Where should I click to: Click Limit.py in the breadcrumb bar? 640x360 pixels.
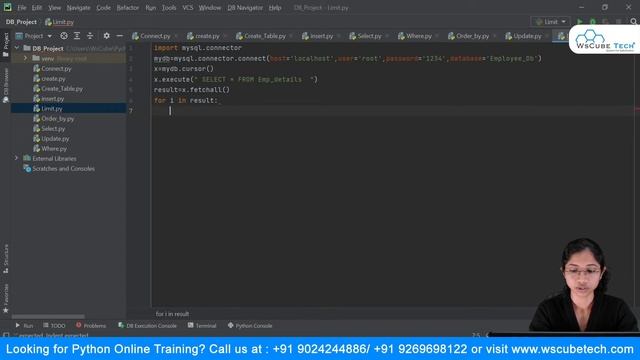tap(60, 22)
